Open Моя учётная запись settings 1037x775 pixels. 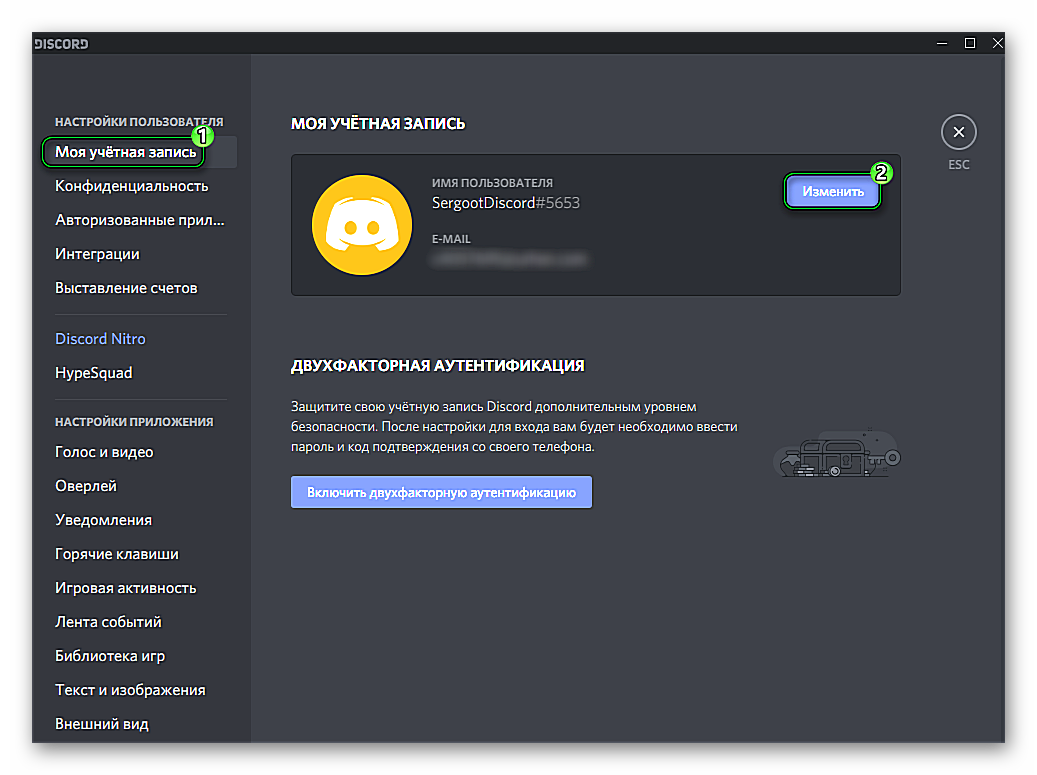140,152
